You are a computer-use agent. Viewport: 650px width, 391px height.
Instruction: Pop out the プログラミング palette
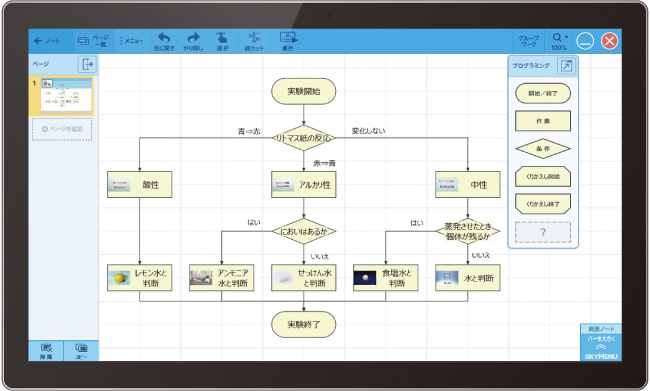pos(566,66)
